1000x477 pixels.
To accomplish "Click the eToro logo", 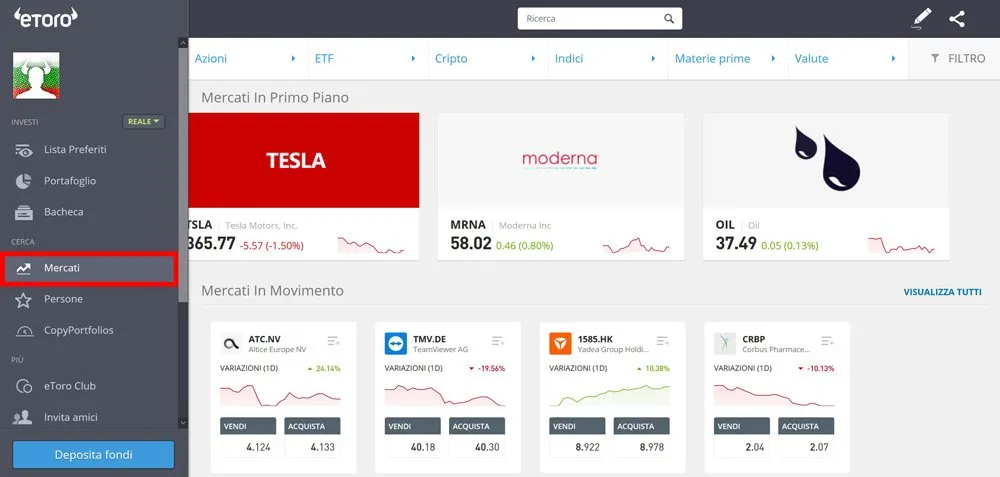I will pos(46,17).
